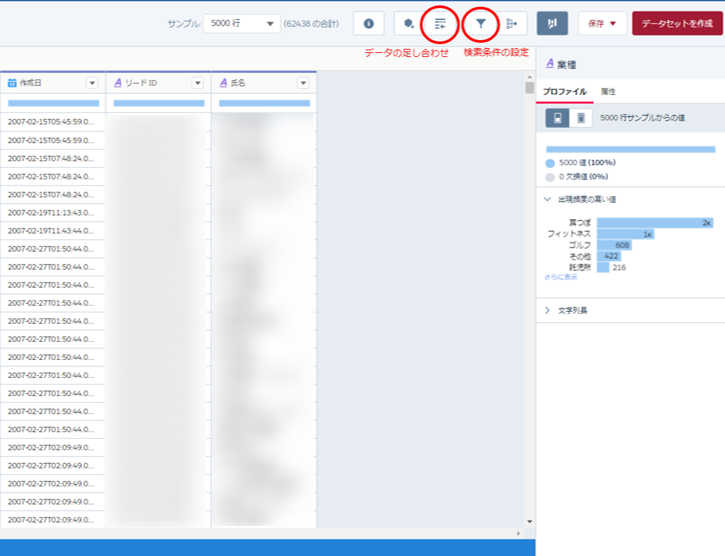The width and height of the screenshot is (725, 556).
Task: Click the さらに表示 link
Action: [x=560, y=277]
